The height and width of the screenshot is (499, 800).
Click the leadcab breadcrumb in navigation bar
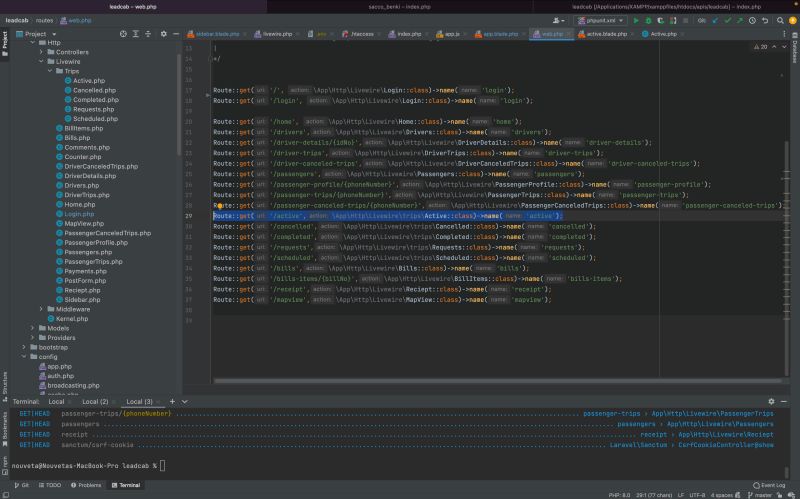point(17,20)
